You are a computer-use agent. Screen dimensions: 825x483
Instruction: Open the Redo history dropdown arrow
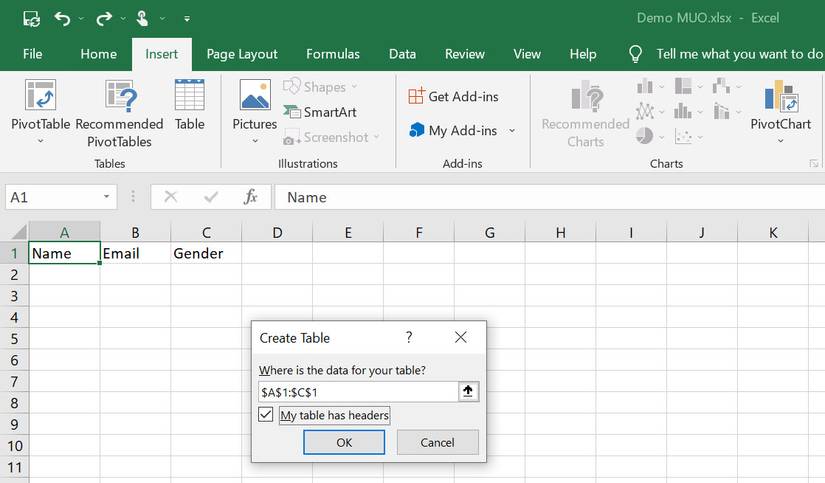pos(123,19)
